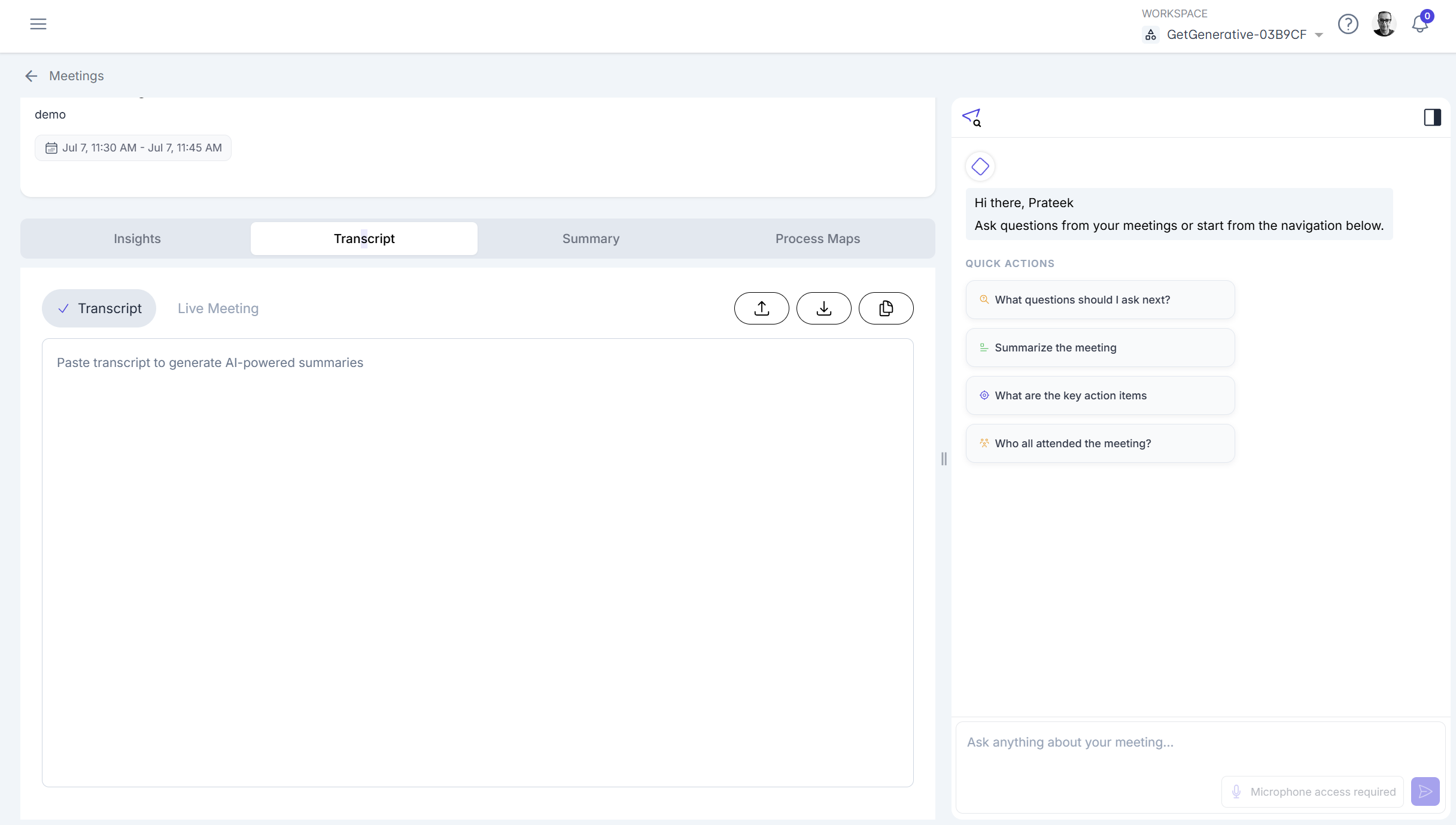The image size is (1456, 825).
Task: Switch to the Insights tab
Action: tap(137, 239)
